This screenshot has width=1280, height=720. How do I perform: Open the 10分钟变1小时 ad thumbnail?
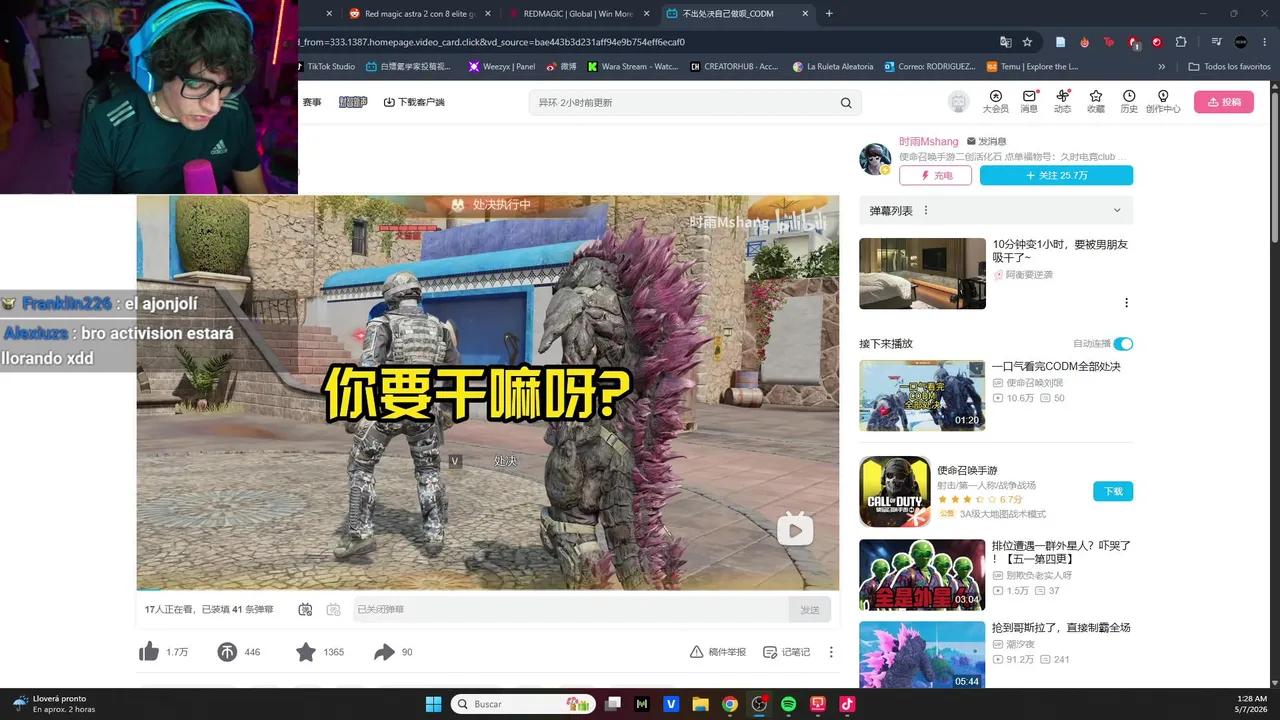[922, 273]
